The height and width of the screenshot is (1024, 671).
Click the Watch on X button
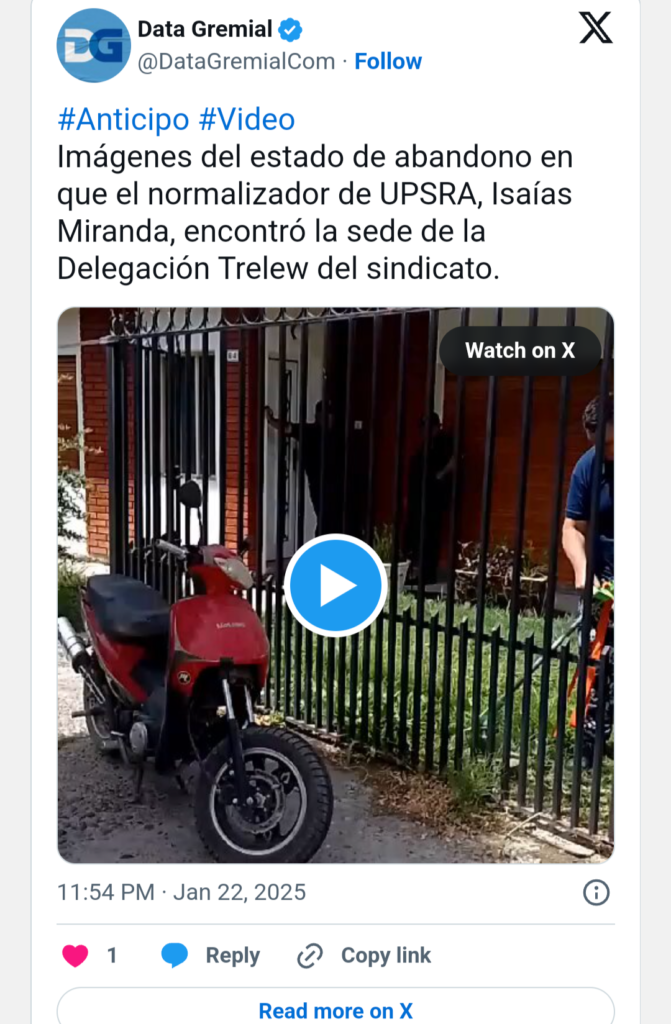click(x=520, y=351)
